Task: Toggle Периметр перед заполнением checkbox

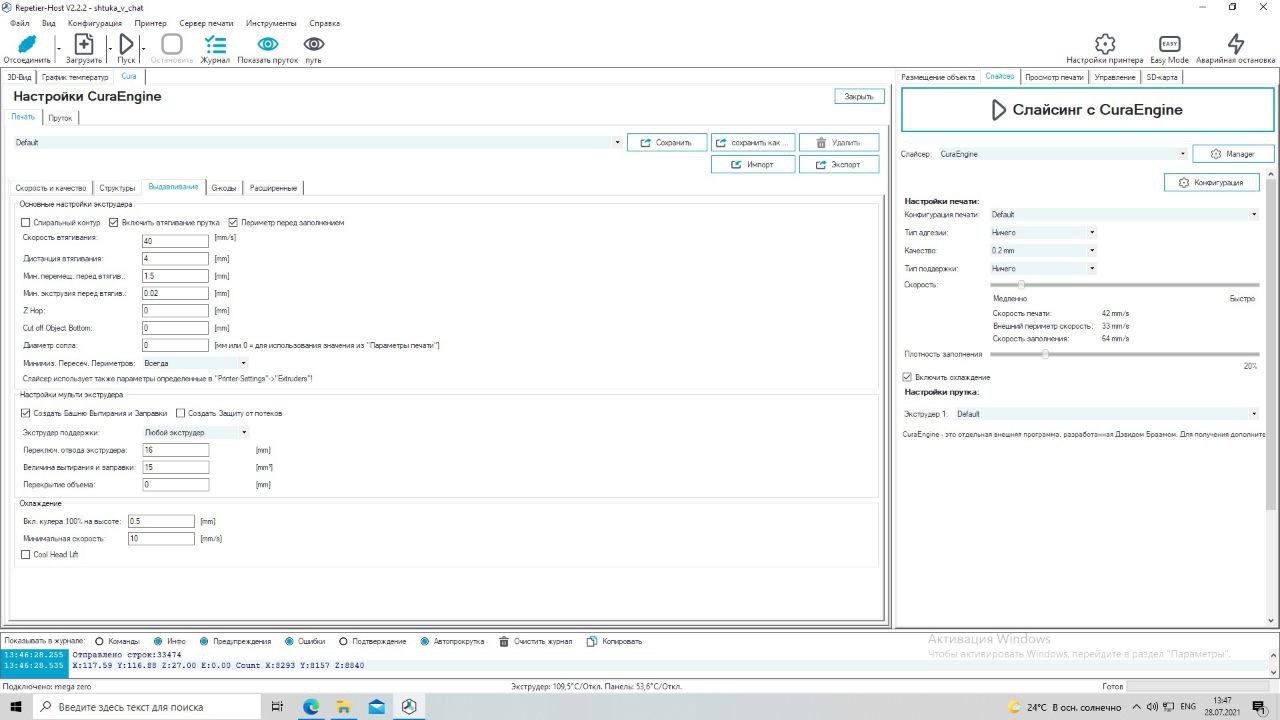Action: 234,222
